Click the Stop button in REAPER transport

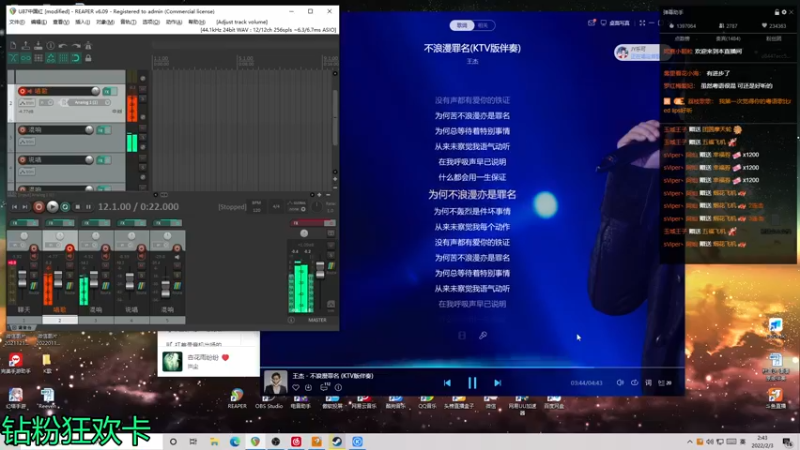click(78, 207)
